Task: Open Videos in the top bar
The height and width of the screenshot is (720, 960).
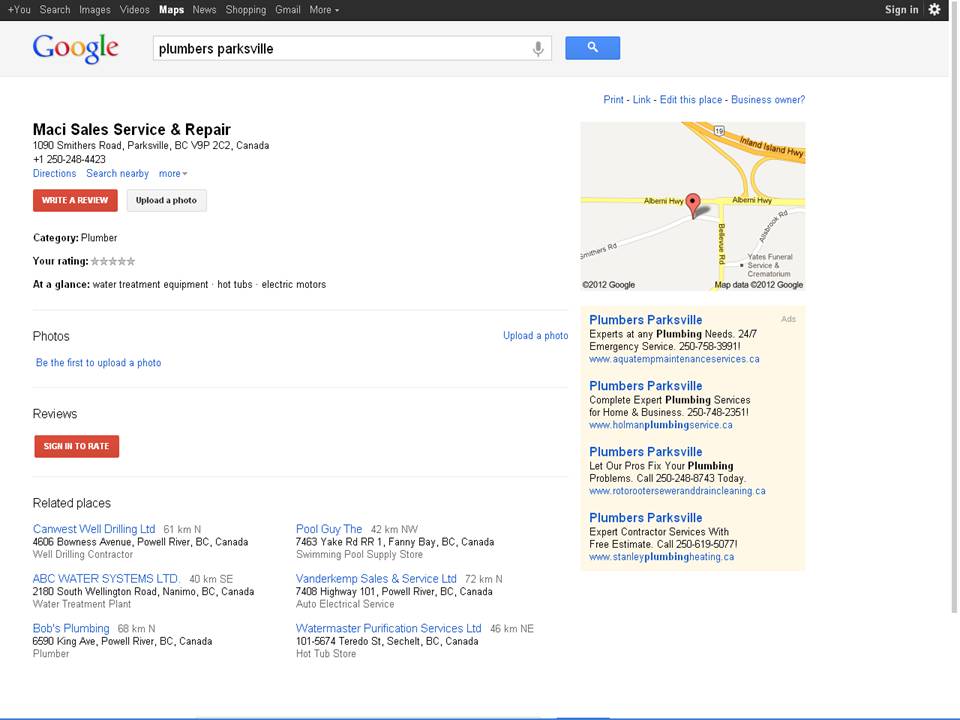Action: (135, 10)
